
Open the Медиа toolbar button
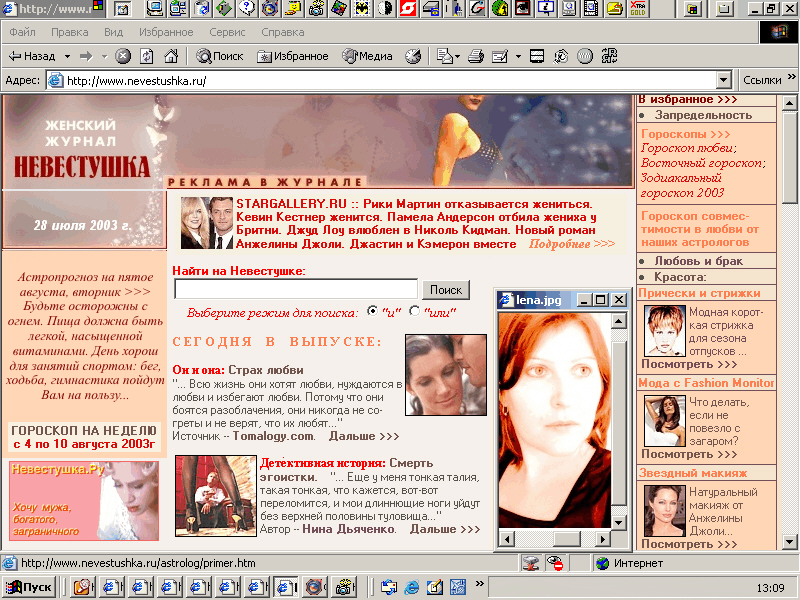coord(367,56)
